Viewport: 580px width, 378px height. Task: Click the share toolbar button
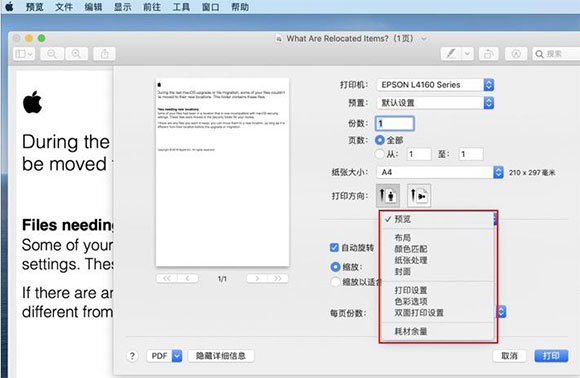pyautogui.click(x=105, y=54)
